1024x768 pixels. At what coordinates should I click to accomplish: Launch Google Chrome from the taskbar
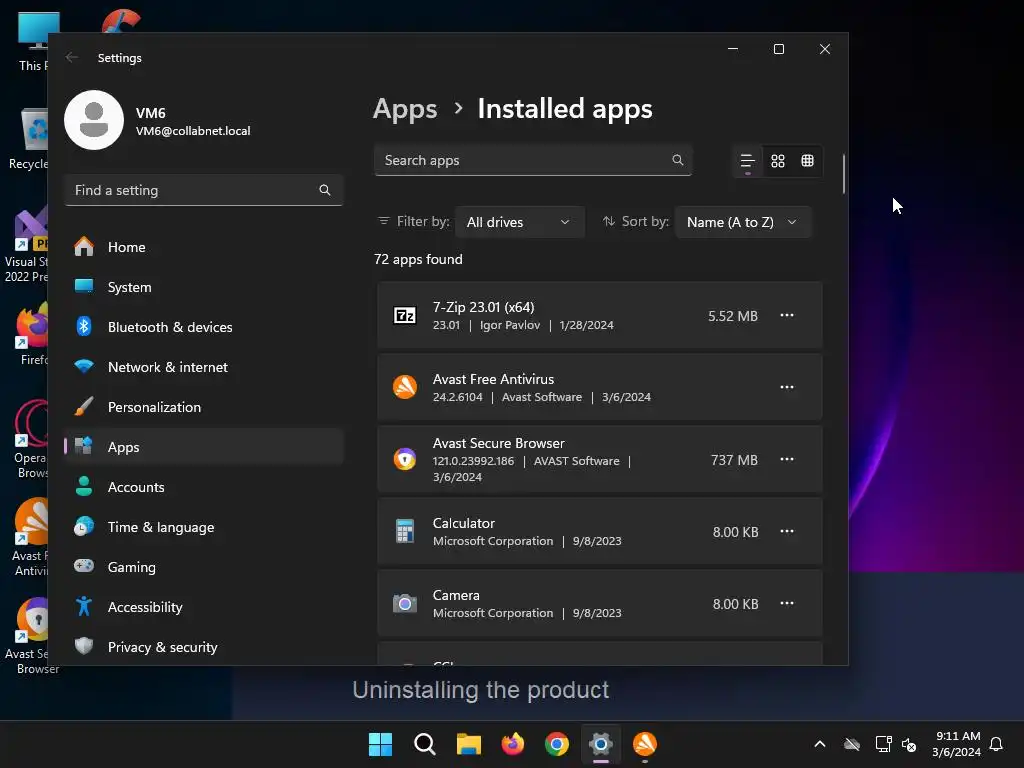tap(557, 744)
